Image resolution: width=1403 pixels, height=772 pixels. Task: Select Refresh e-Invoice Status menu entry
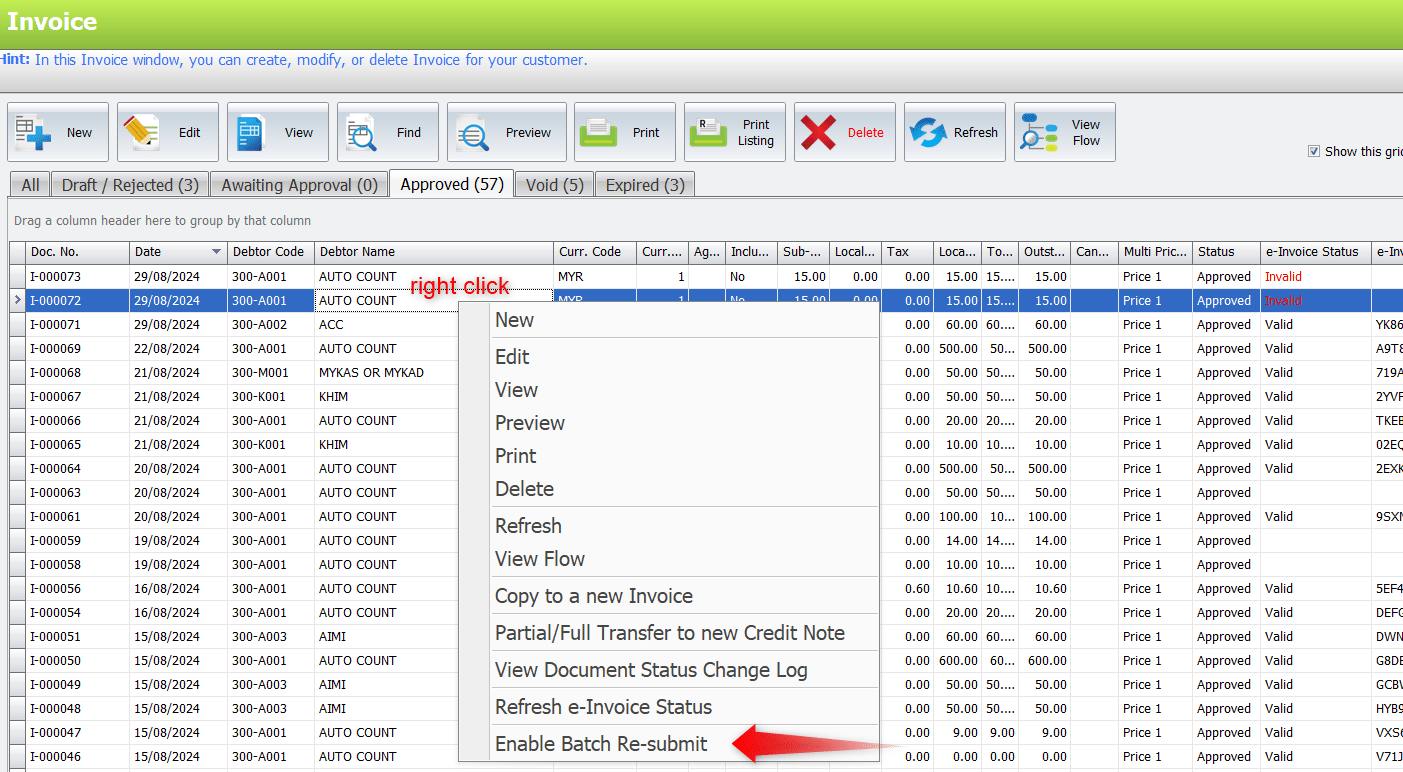[669, 707]
